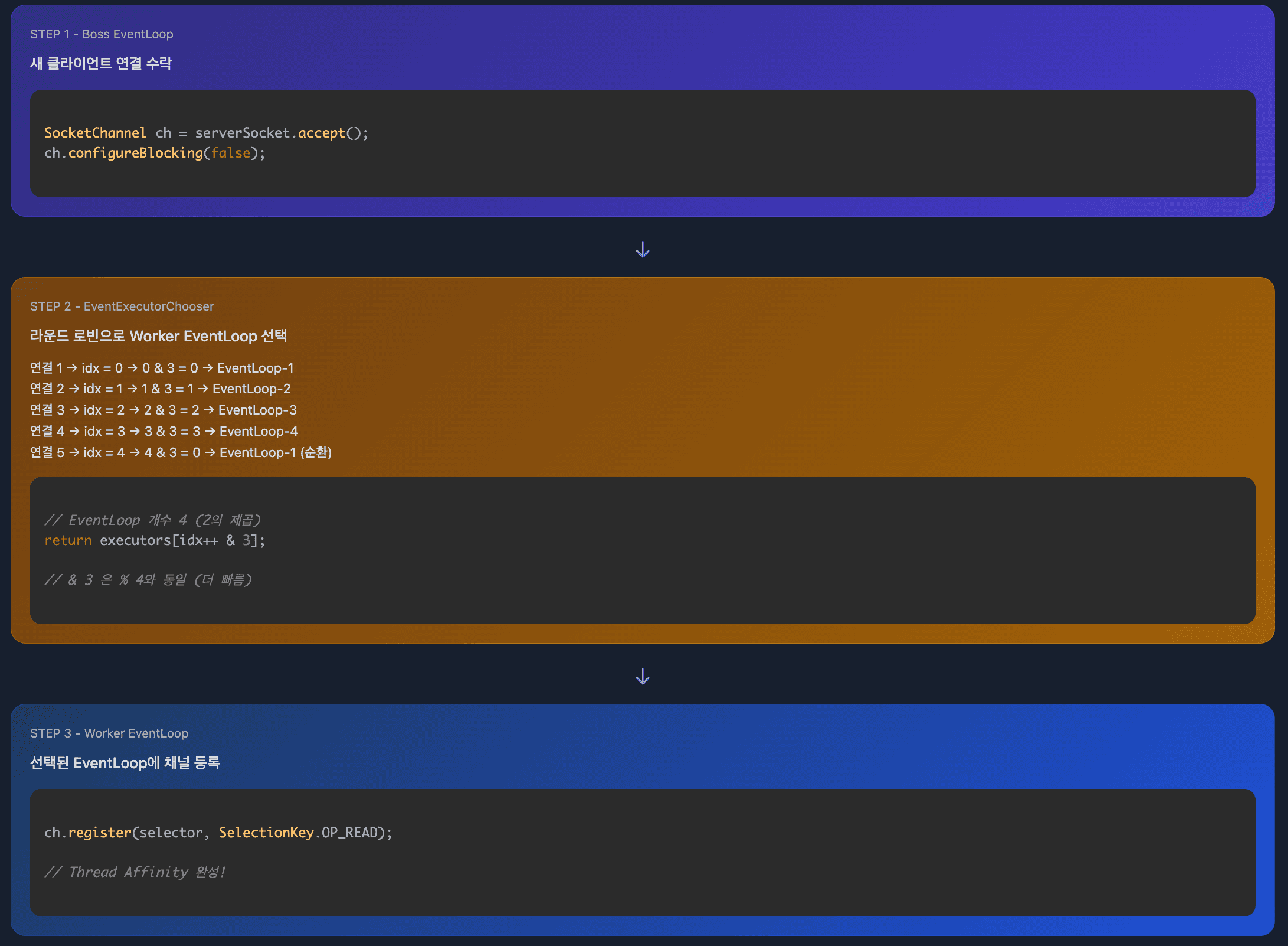The image size is (1288, 946).
Task: Click the down arrow between step 1 and step 2
Action: point(643,249)
